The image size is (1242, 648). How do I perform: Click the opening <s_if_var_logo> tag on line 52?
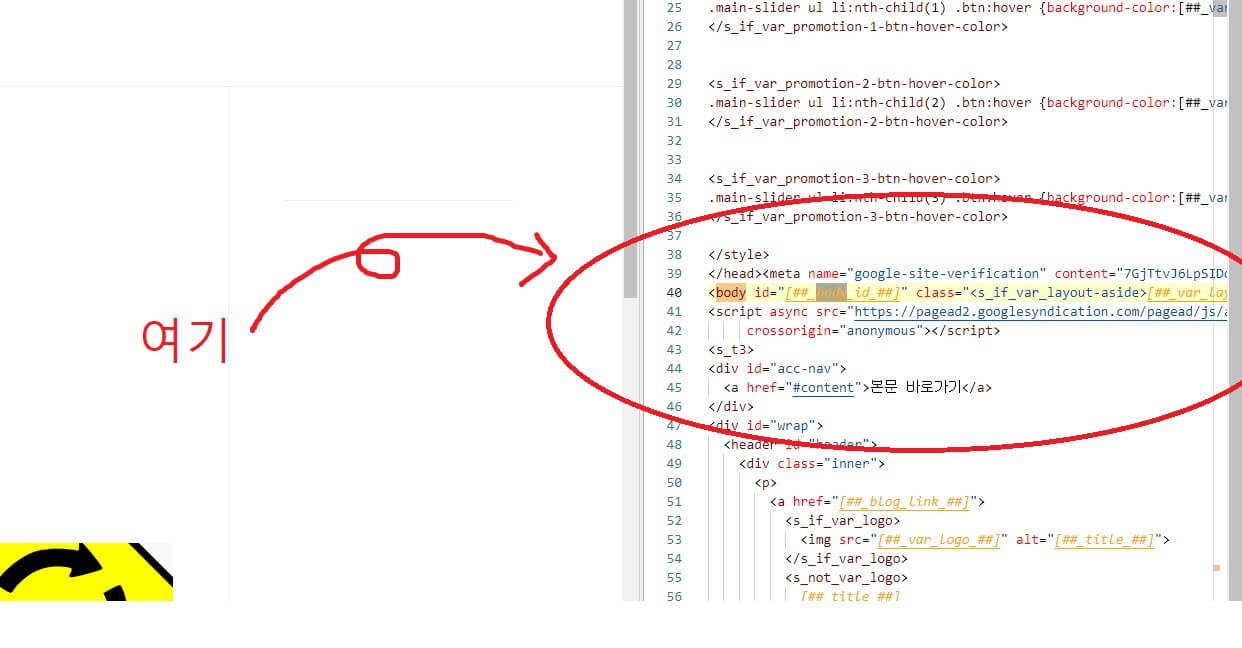point(843,521)
